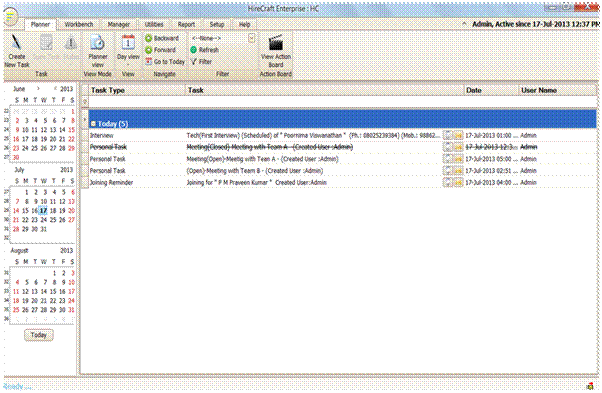Screen dimensions: 602x393
Task: Click the status bar icon at bottom right
Action: pyautogui.click(x=590, y=386)
